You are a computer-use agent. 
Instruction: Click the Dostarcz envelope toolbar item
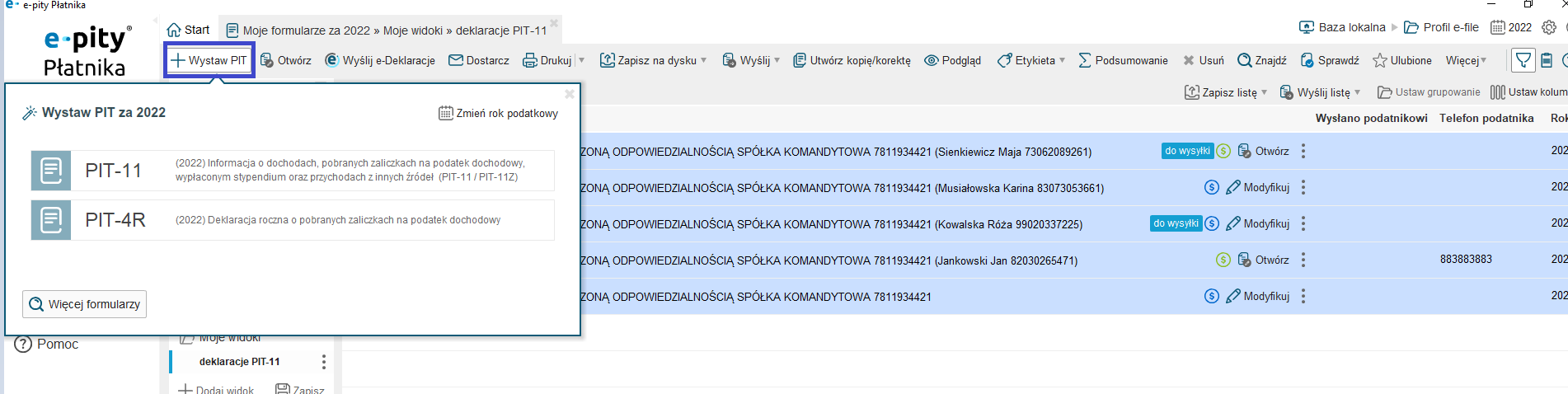point(479,60)
